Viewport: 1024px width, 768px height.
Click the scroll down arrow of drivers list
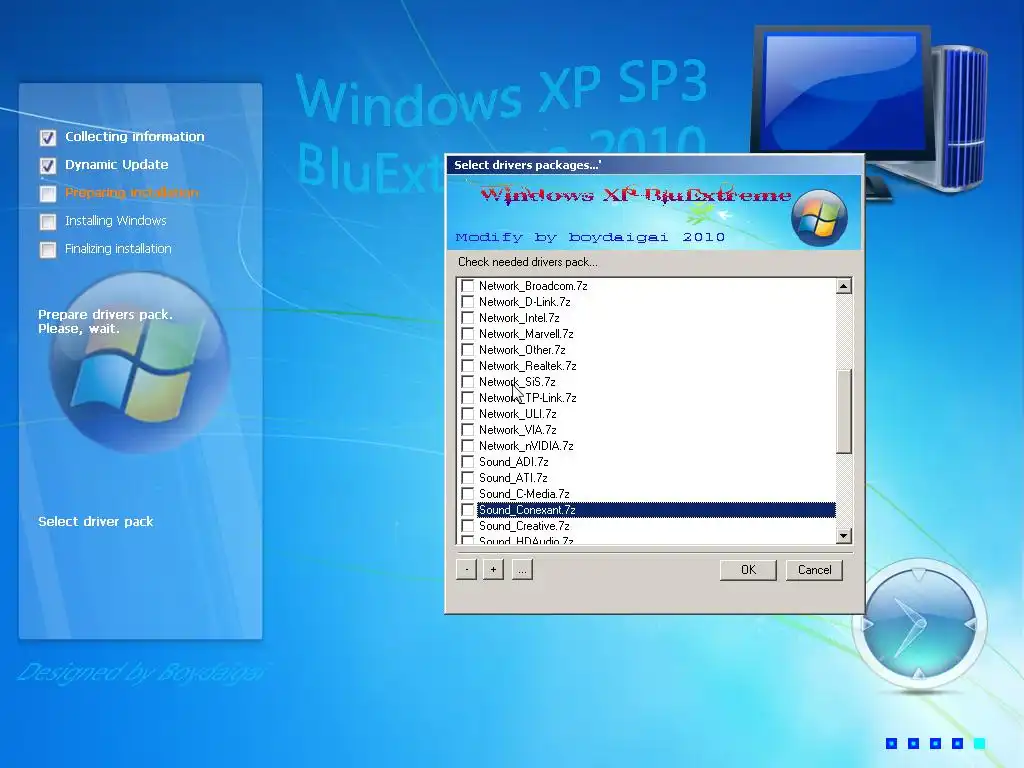click(x=844, y=536)
